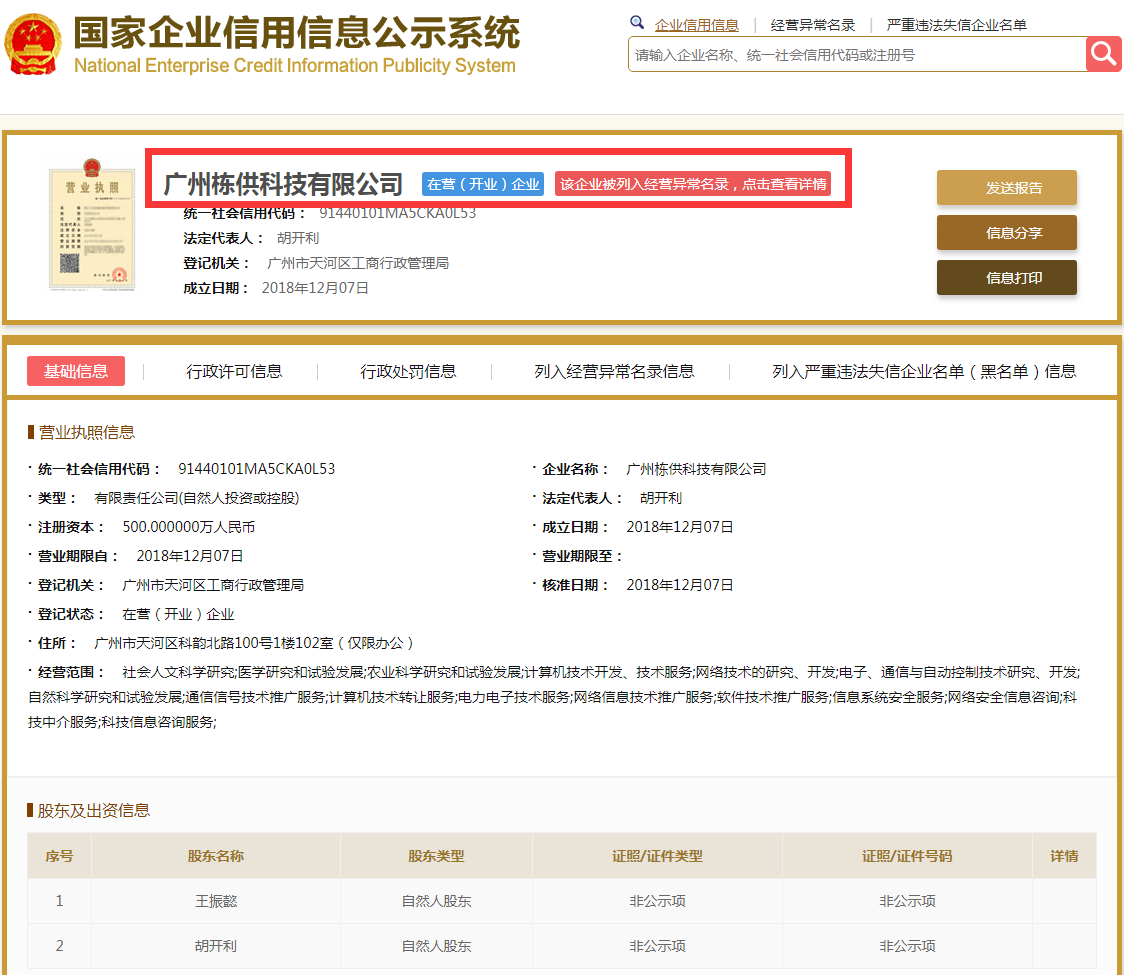Type in the enterprise name search field
The height and width of the screenshot is (975, 1124).
pos(855,55)
